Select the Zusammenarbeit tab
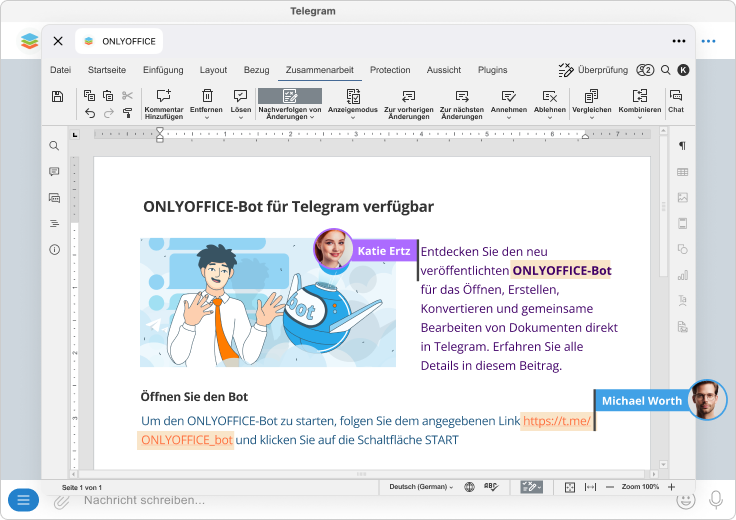 tap(320, 70)
